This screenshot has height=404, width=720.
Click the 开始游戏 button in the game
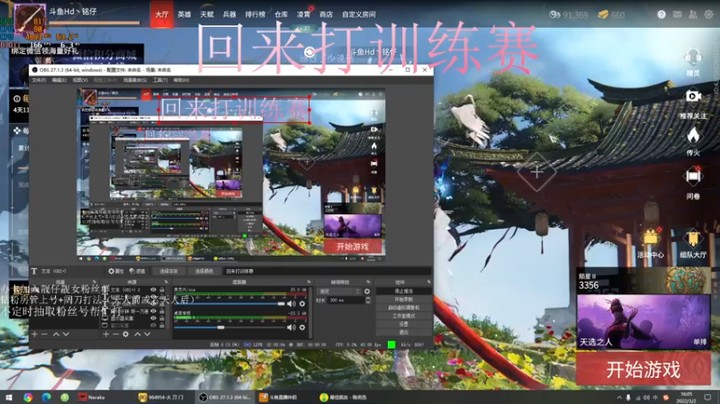pyautogui.click(x=643, y=369)
